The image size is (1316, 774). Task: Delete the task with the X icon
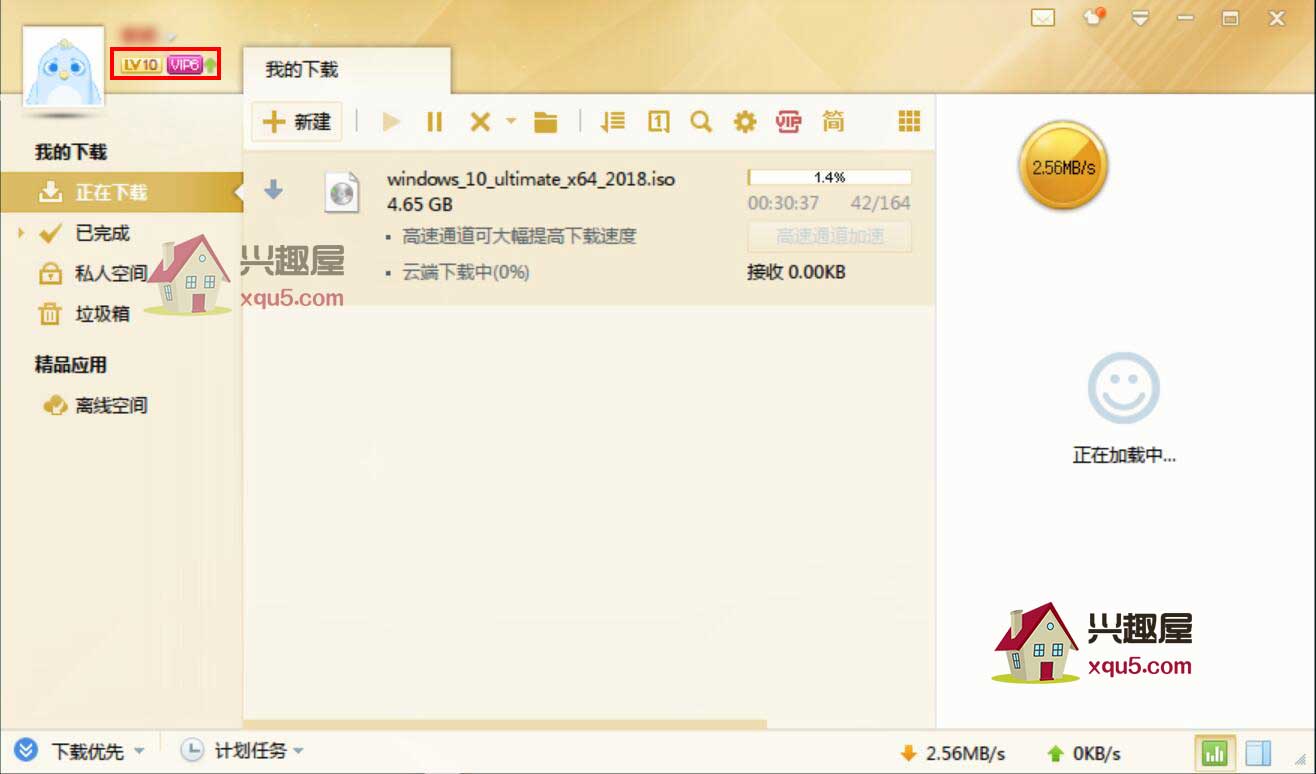[x=480, y=122]
